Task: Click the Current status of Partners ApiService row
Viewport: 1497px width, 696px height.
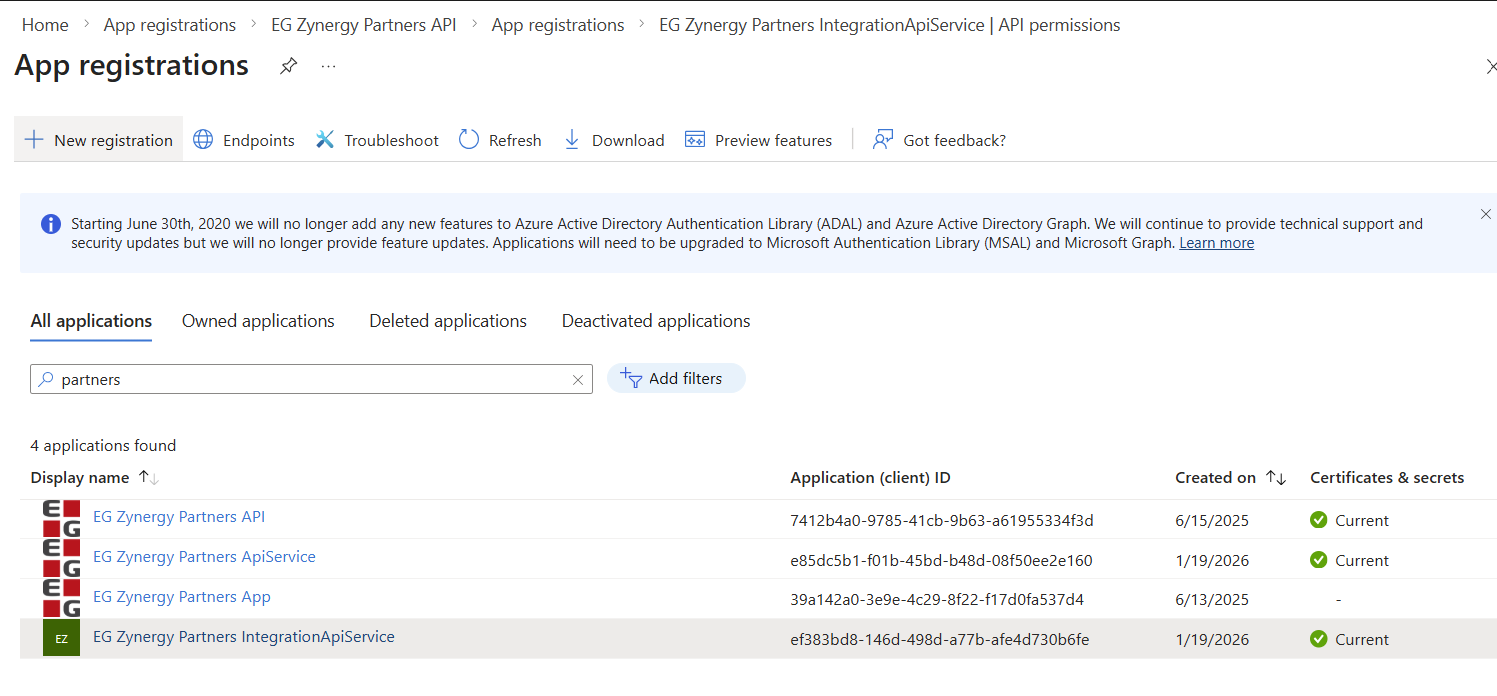Action: (1349, 560)
